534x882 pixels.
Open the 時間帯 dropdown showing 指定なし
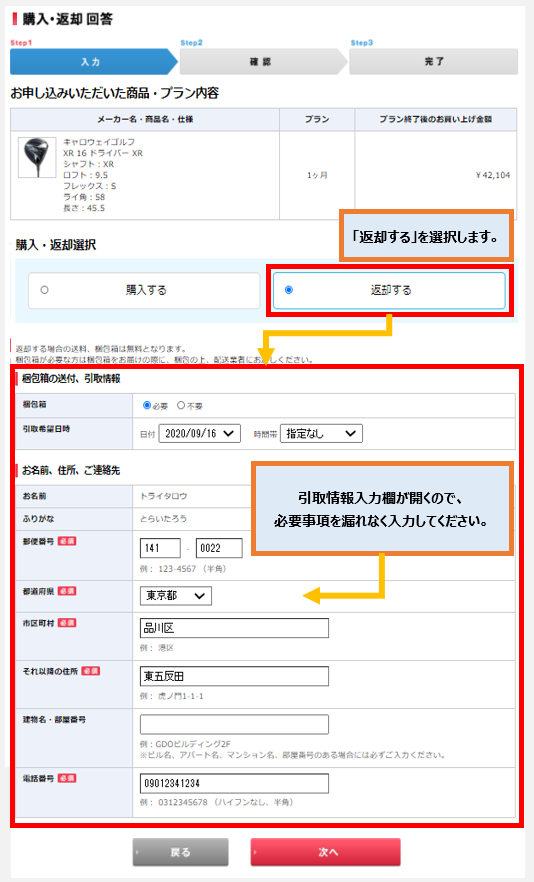pos(321,434)
